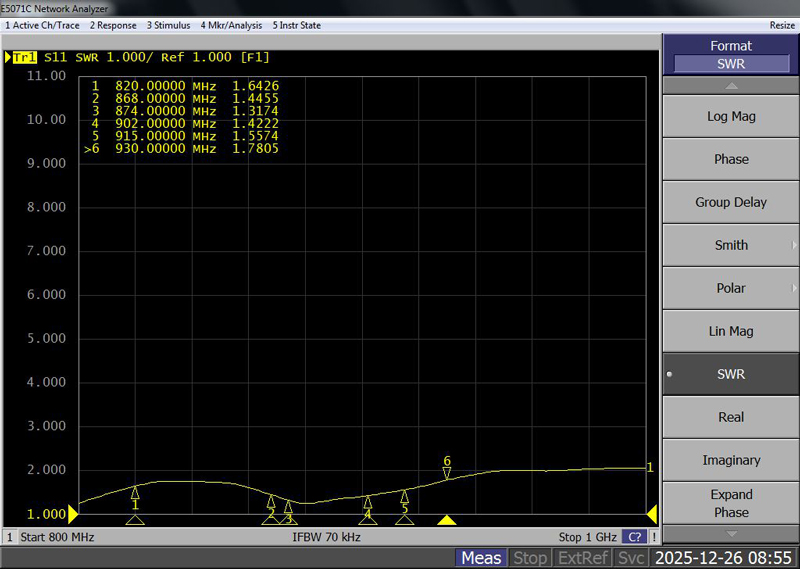Click the softkey menu scroll-down arrow

pyautogui.click(x=731, y=533)
